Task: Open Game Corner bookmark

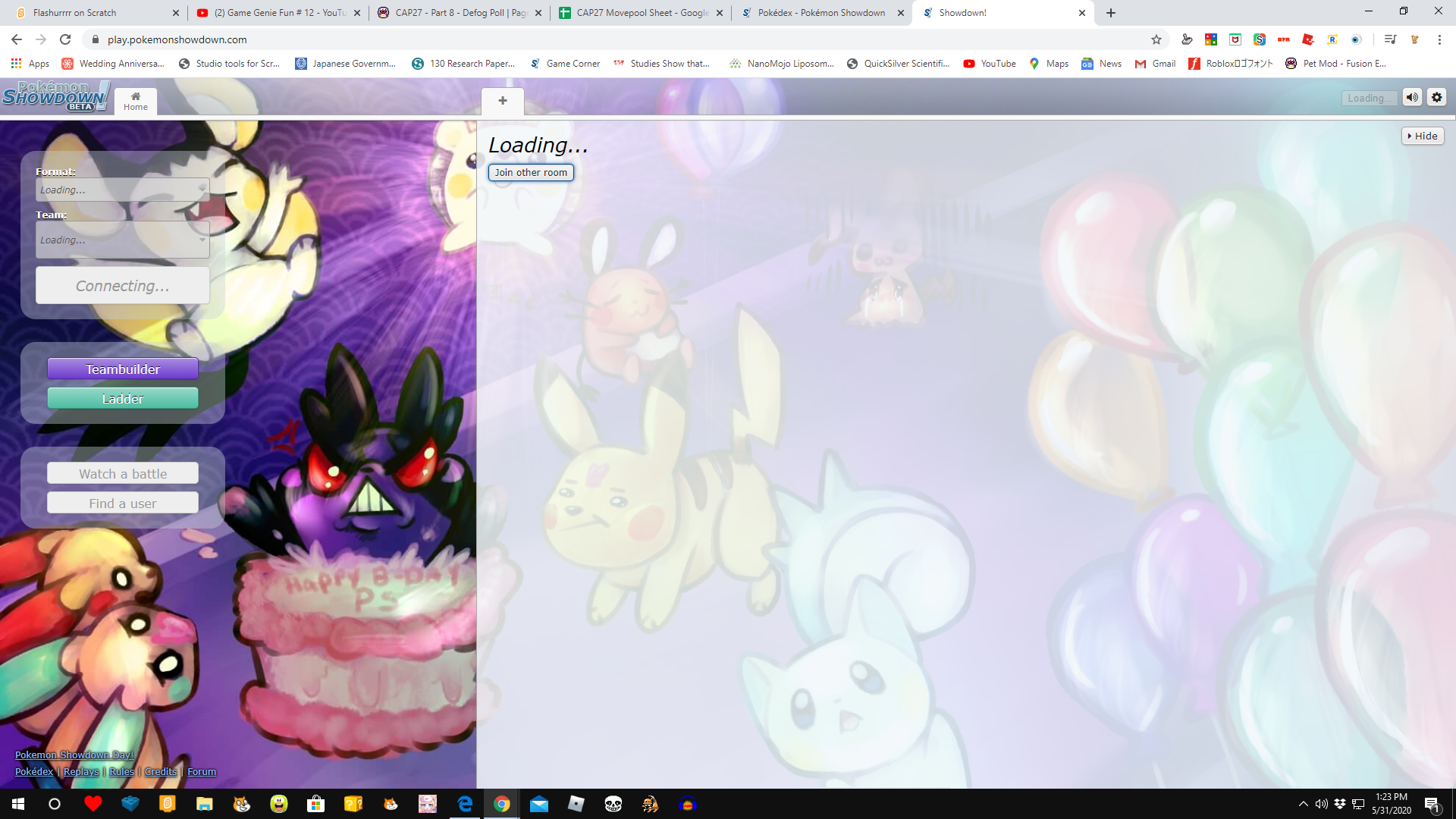Action: coord(565,64)
